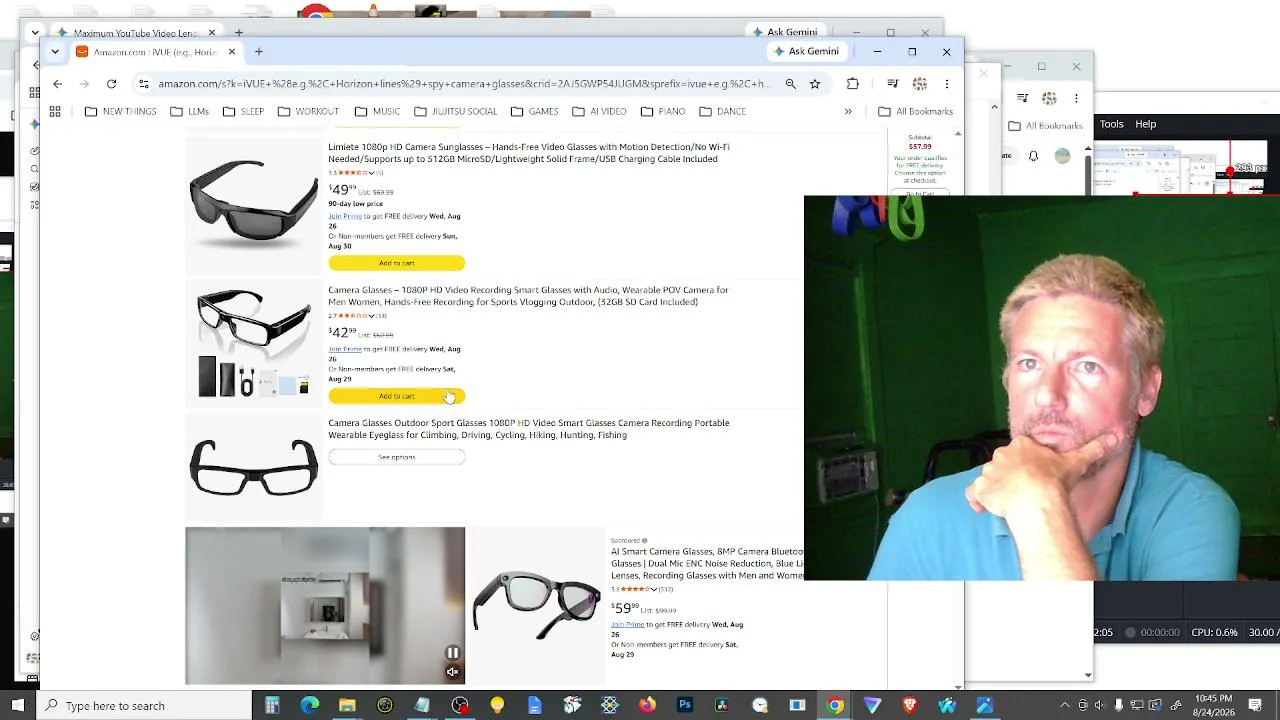Open the AI VIDEO bookmark folder
Viewport: 1280px width, 720px height.
point(599,111)
